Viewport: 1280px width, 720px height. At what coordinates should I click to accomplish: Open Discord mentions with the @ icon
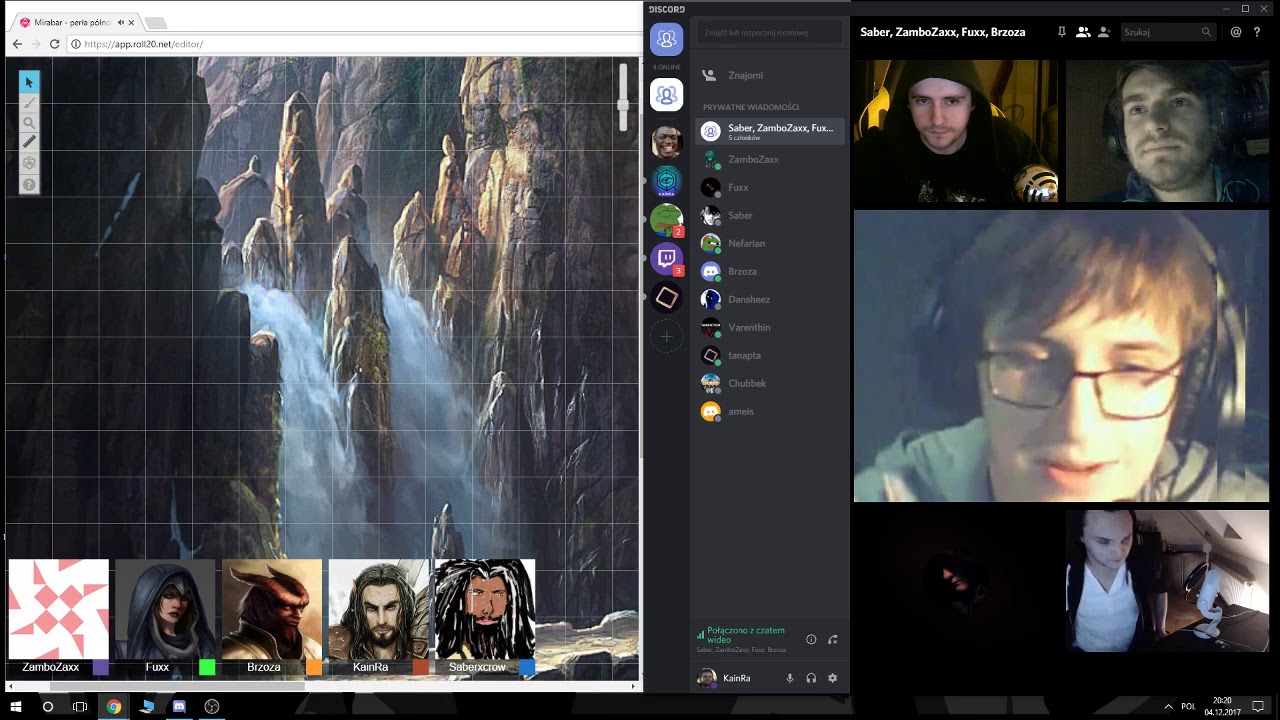[x=1236, y=32]
